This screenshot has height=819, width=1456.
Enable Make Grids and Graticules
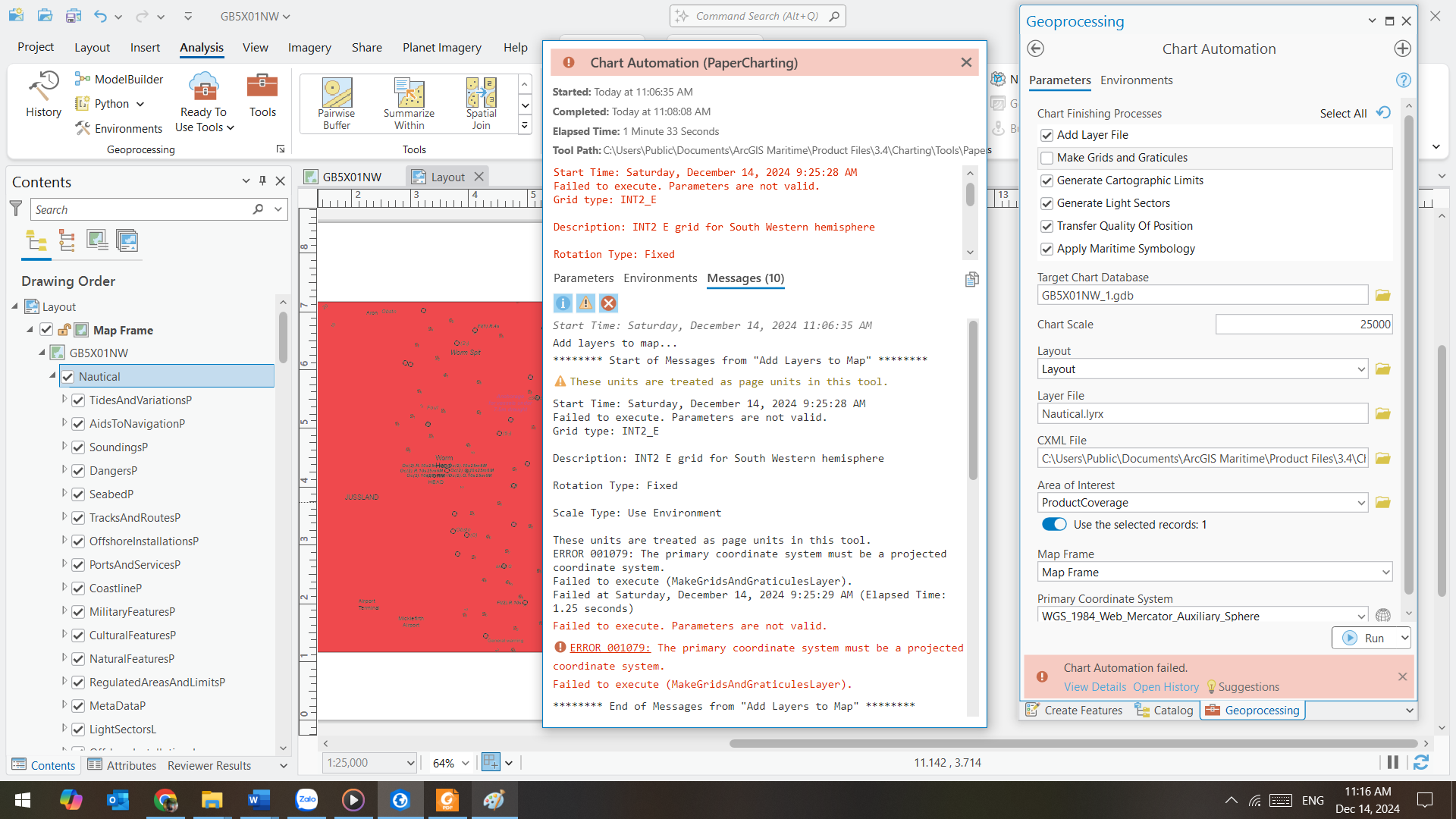coord(1047,158)
